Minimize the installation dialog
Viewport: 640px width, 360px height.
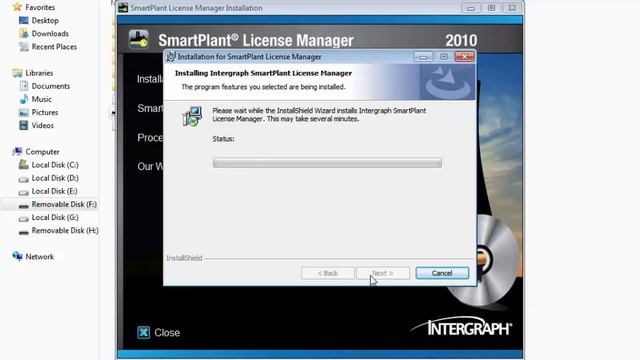pos(423,57)
